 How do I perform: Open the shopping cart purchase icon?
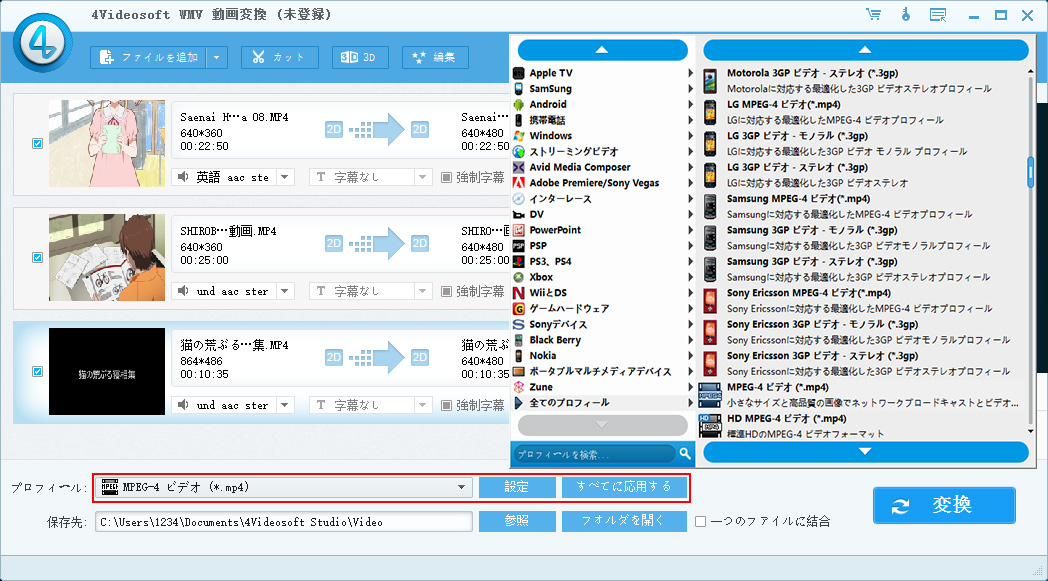(873, 15)
